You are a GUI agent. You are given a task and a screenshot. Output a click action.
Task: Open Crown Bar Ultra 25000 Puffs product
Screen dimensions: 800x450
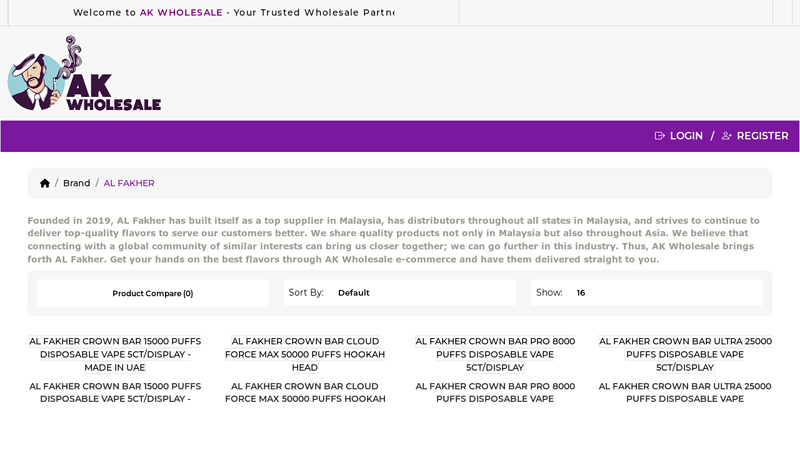685,354
